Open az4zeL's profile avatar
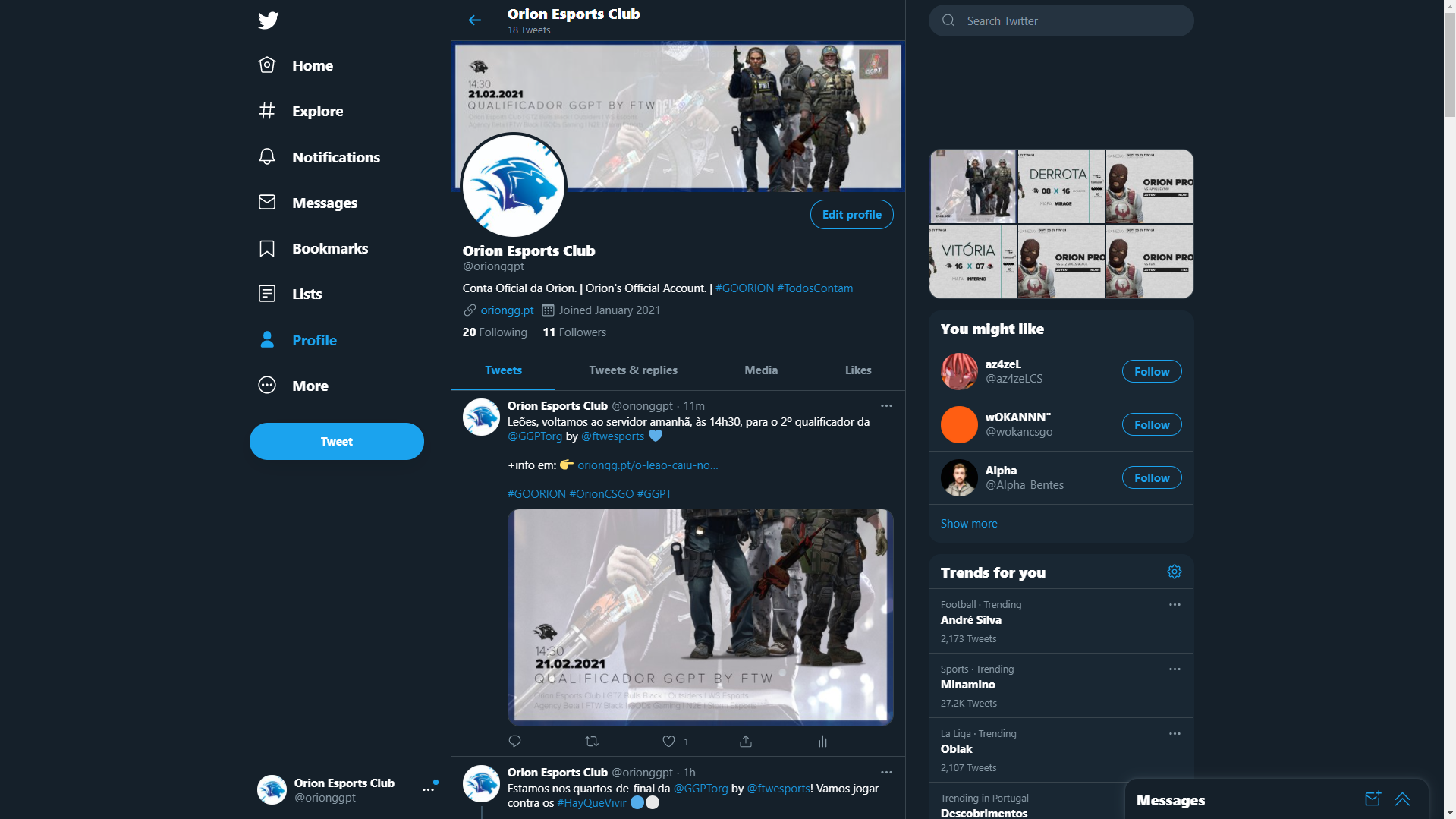Viewport: 1456px width, 819px height. [x=959, y=372]
